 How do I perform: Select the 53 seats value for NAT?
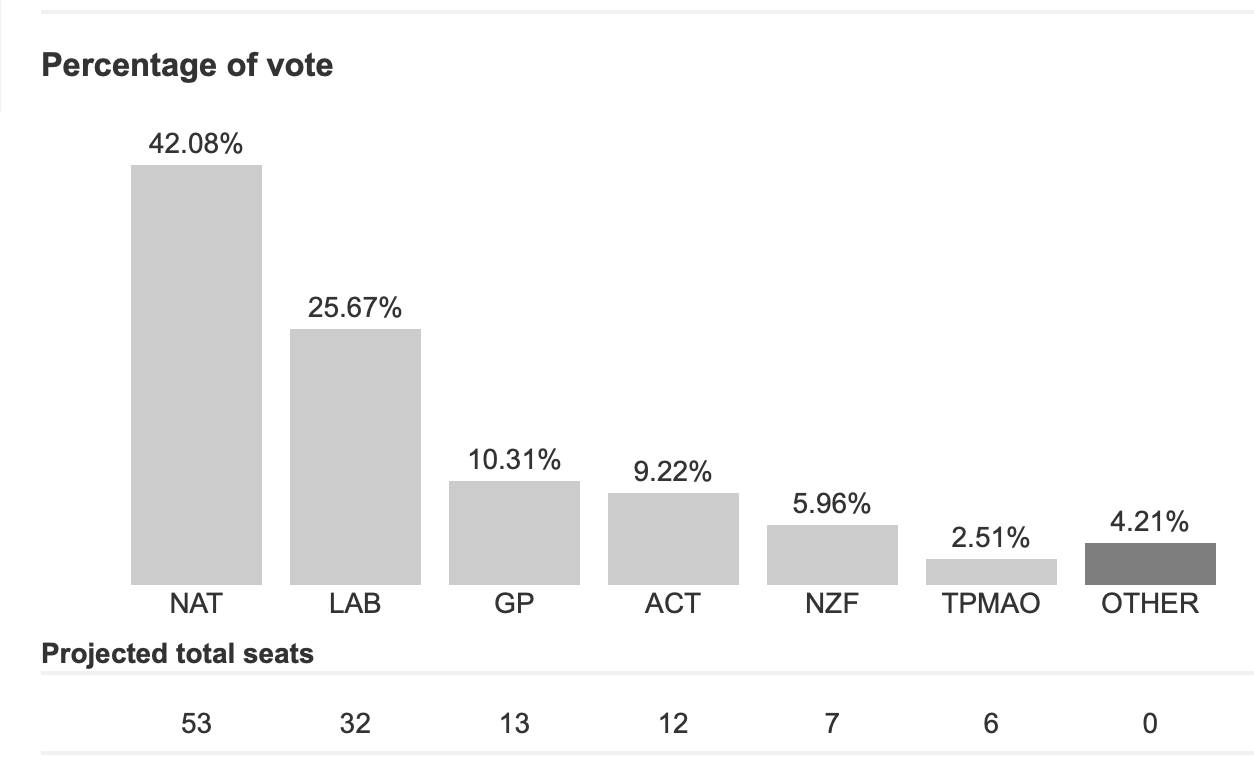point(196,723)
